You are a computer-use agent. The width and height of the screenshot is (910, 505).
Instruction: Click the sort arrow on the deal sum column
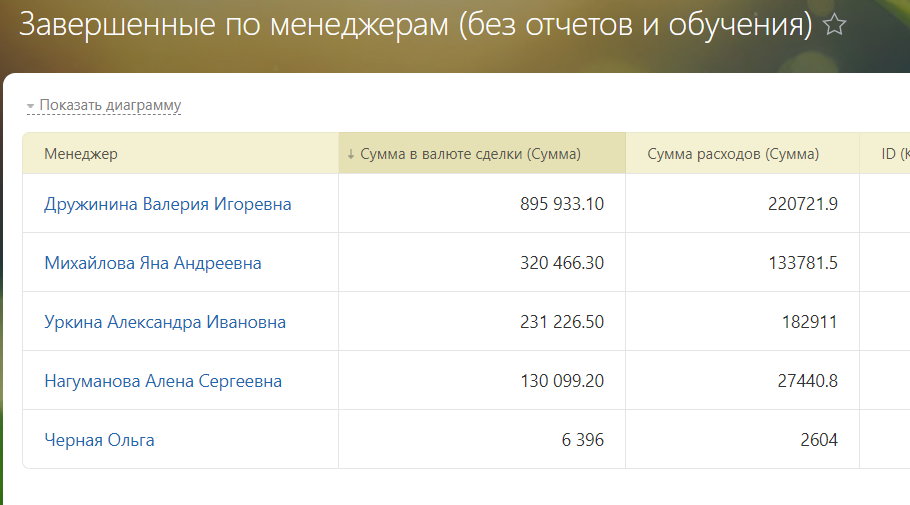pyautogui.click(x=351, y=154)
